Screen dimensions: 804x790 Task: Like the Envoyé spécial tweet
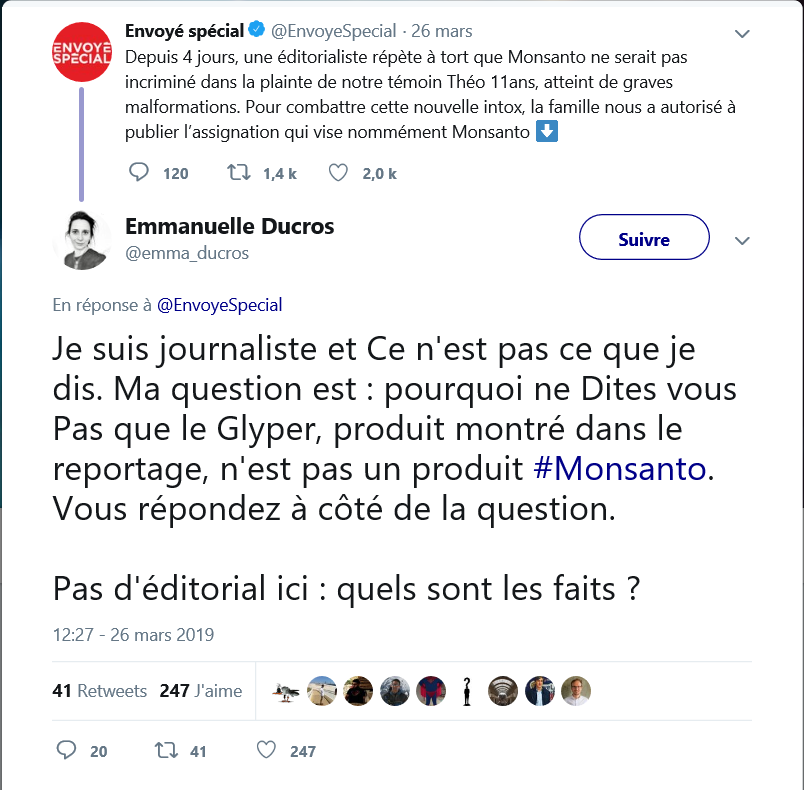(x=338, y=173)
